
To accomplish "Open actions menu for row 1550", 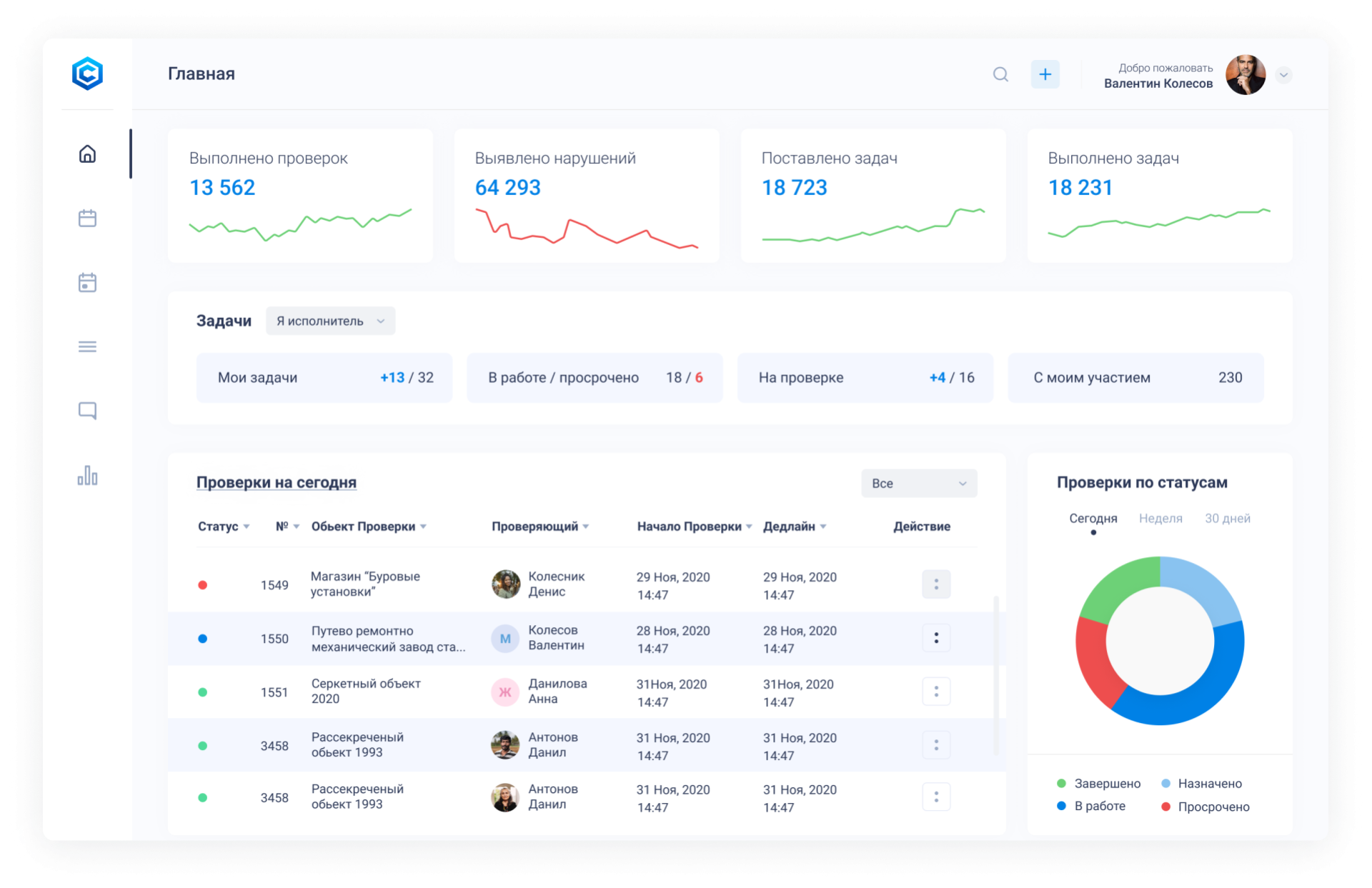I will click(x=936, y=638).
